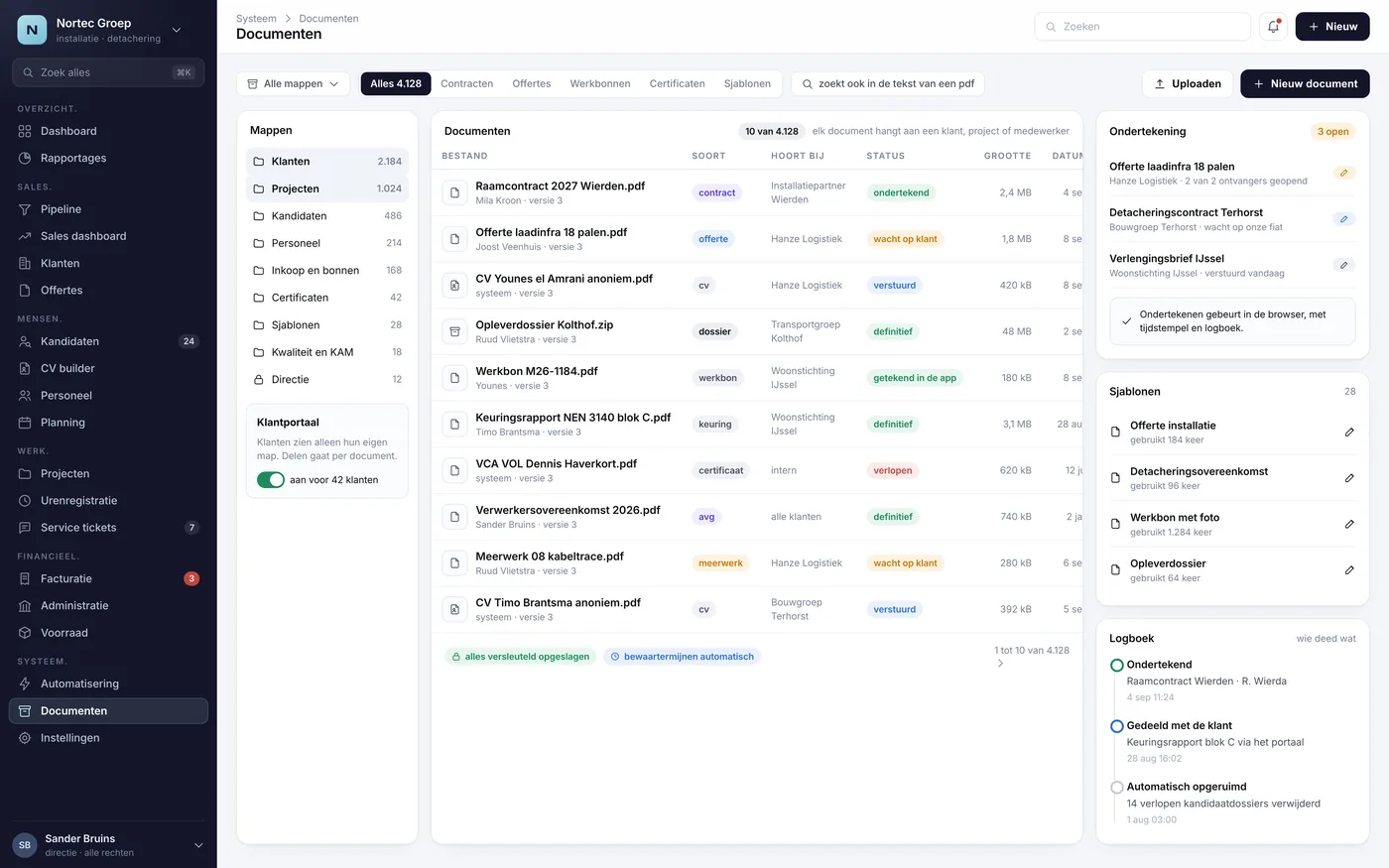Switch to the Offertes tab
1389x868 pixels.
[x=532, y=84]
